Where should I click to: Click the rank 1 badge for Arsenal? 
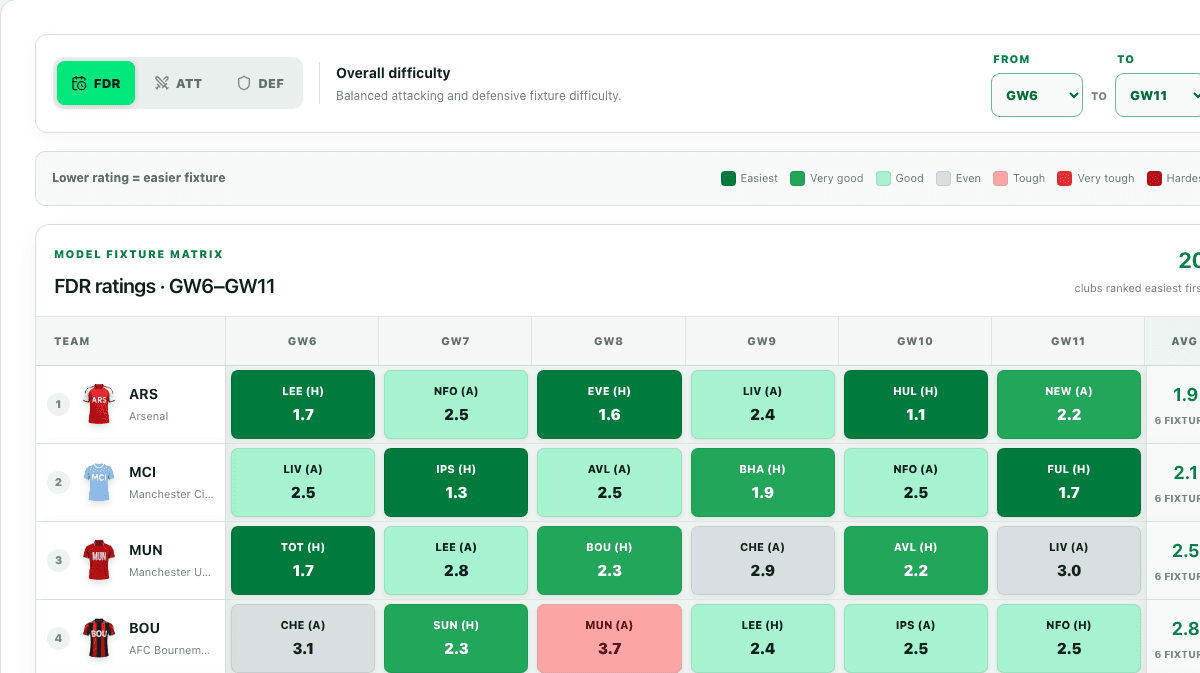click(x=58, y=404)
